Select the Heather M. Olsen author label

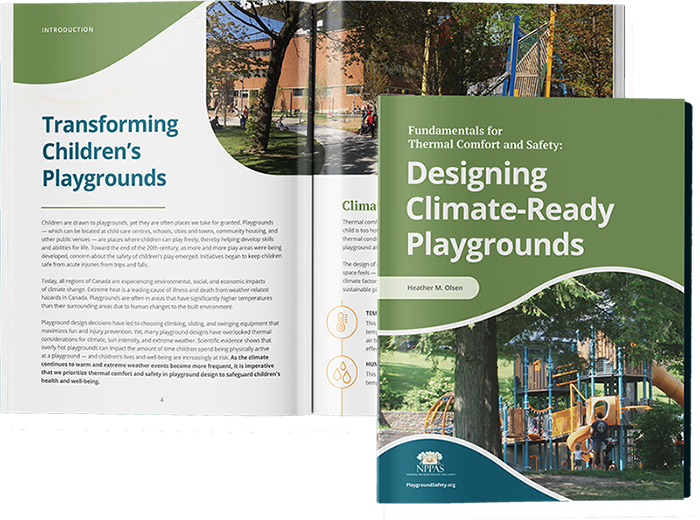coord(442,287)
